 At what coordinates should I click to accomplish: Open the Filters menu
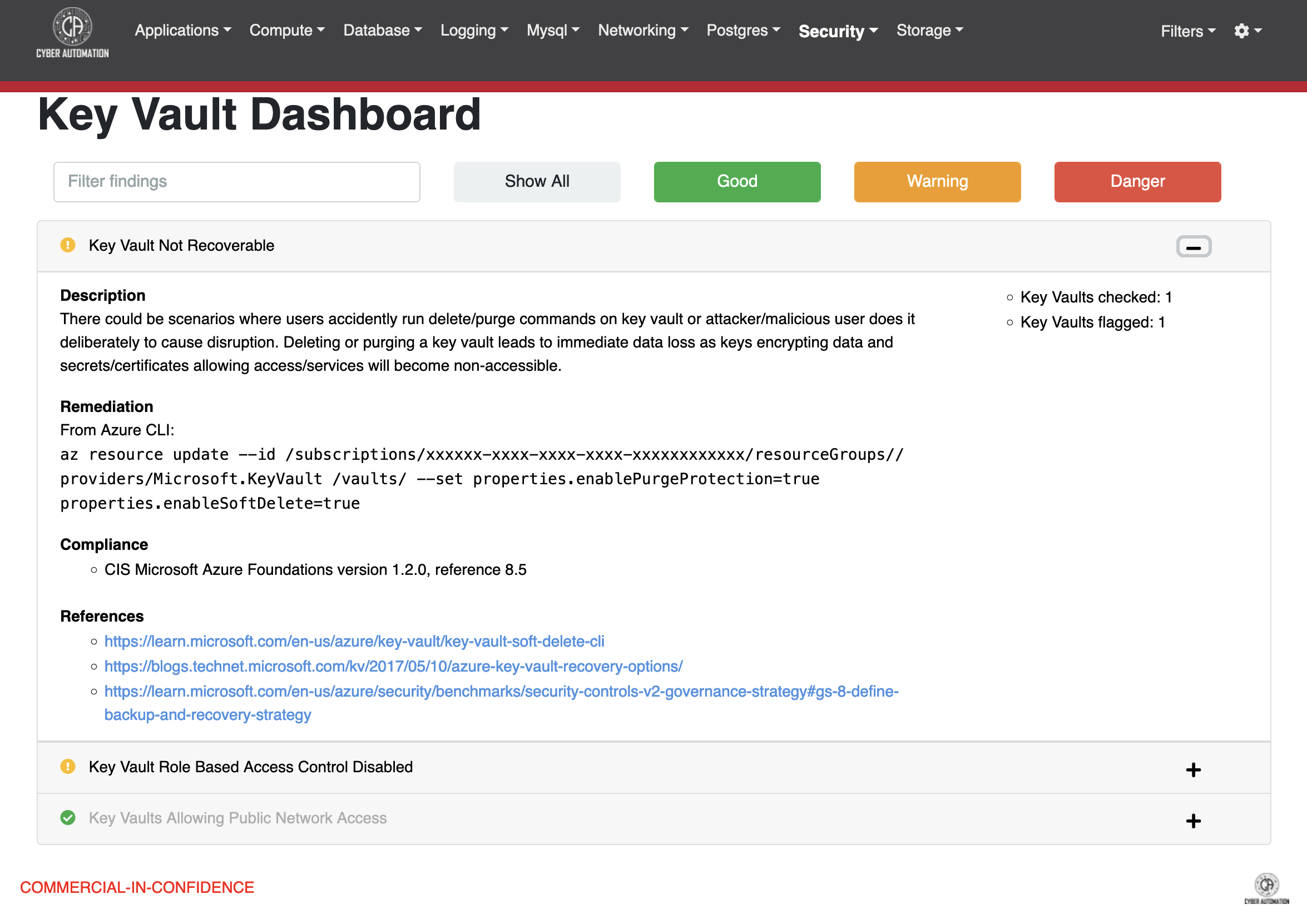[1188, 31]
